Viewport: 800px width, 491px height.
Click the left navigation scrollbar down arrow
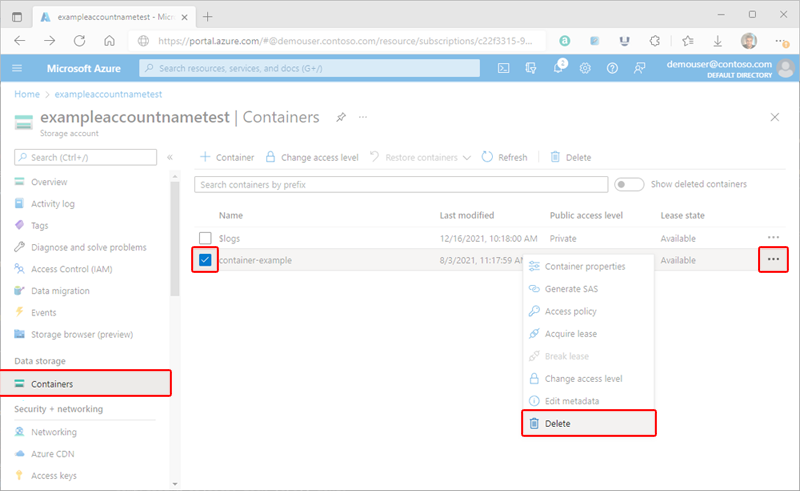(x=175, y=484)
